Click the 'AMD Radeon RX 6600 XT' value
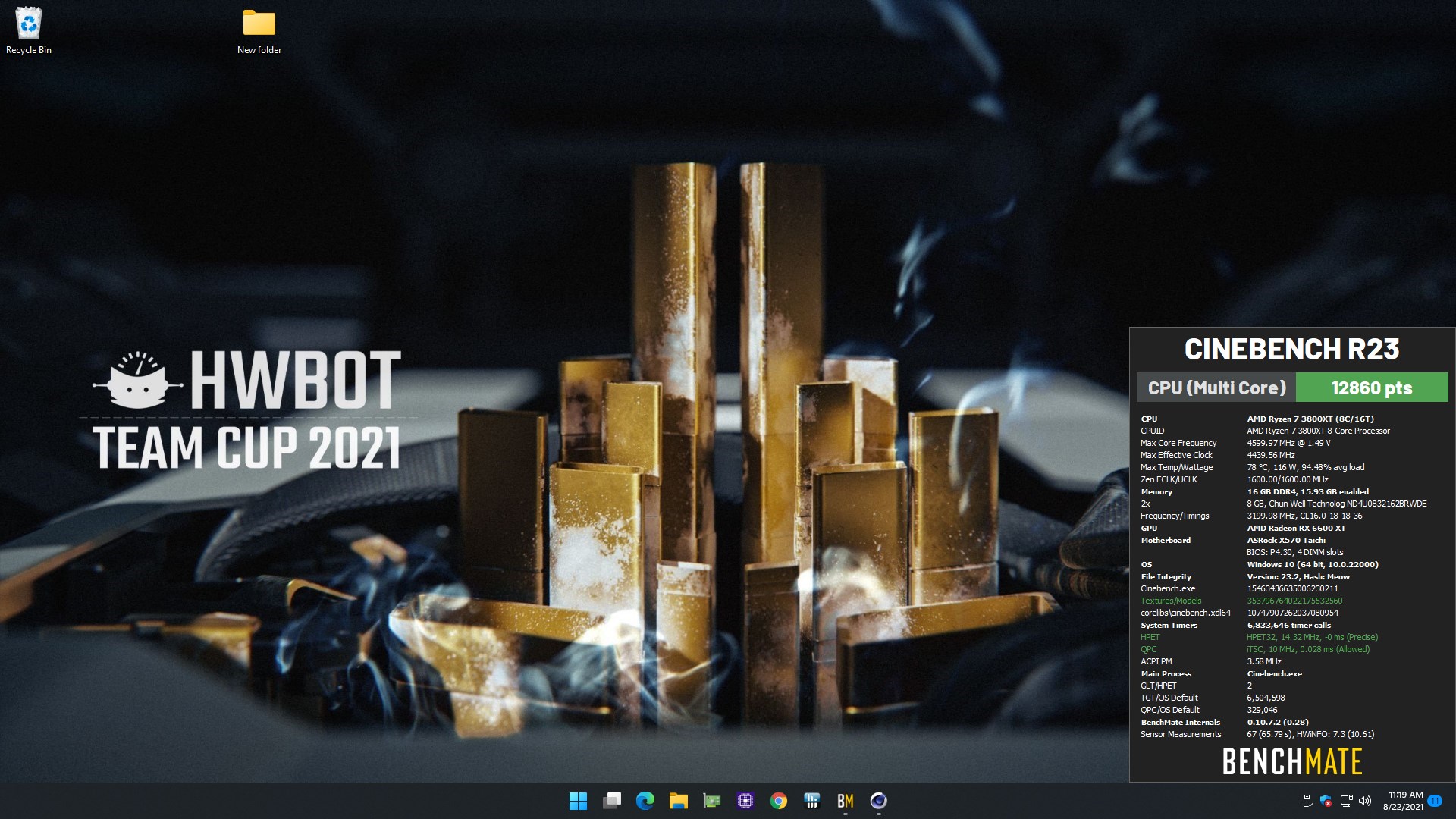 click(1296, 528)
